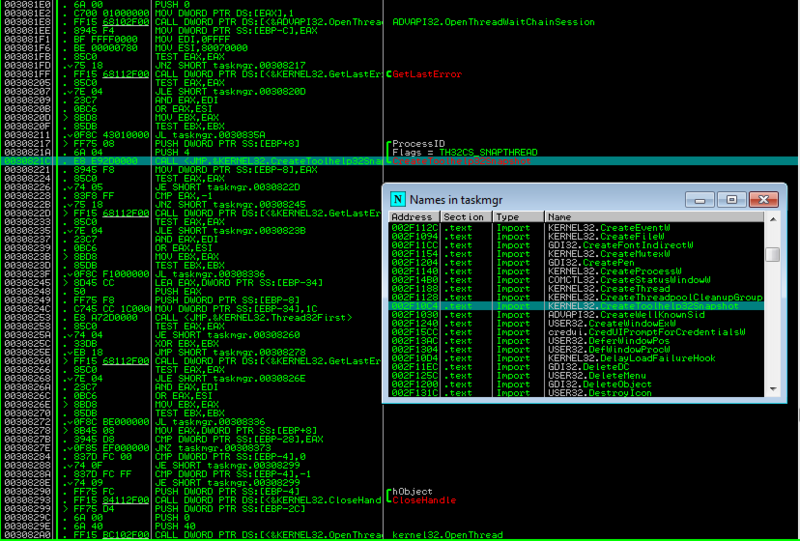800x541 pixels.
Task: Select the USER32.DeleteMenu name row
Action: coord(576,376)
